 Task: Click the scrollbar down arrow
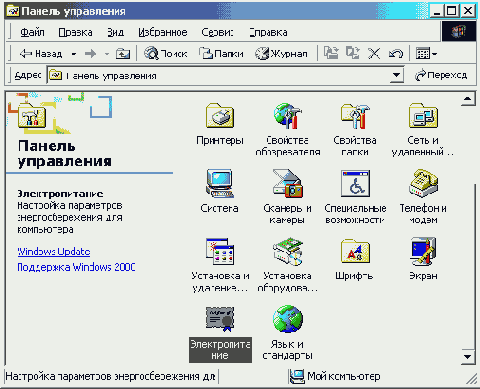click(468, 356)
